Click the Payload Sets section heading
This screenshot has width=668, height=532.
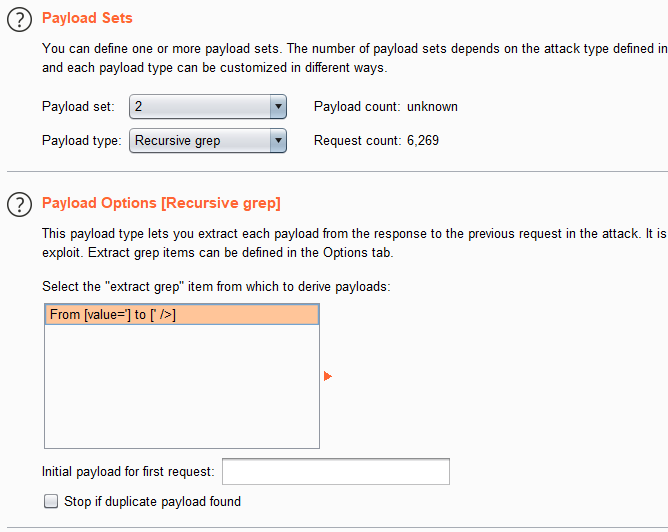click(87, 18)
